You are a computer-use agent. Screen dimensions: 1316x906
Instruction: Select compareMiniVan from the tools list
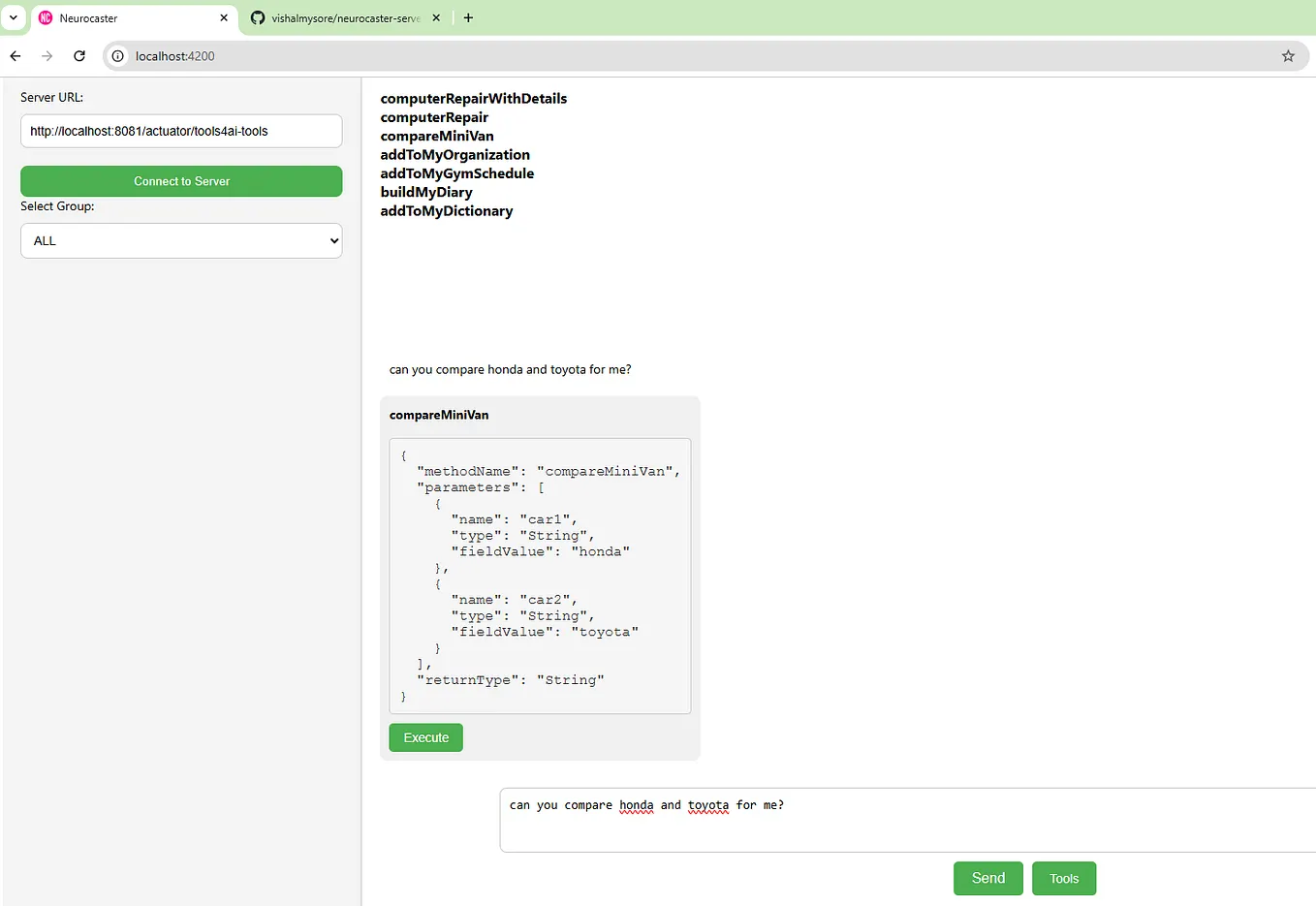pyautogui.click(x=436, y=136)
